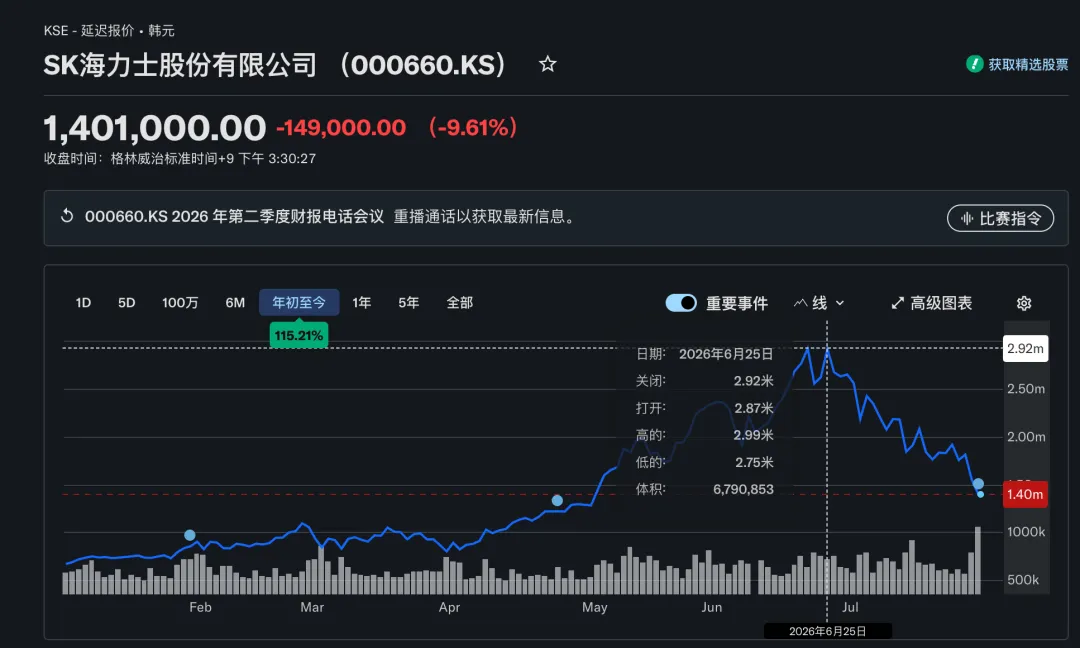Click the 1.40m current price label
1080x648 pixels.
1025,494
